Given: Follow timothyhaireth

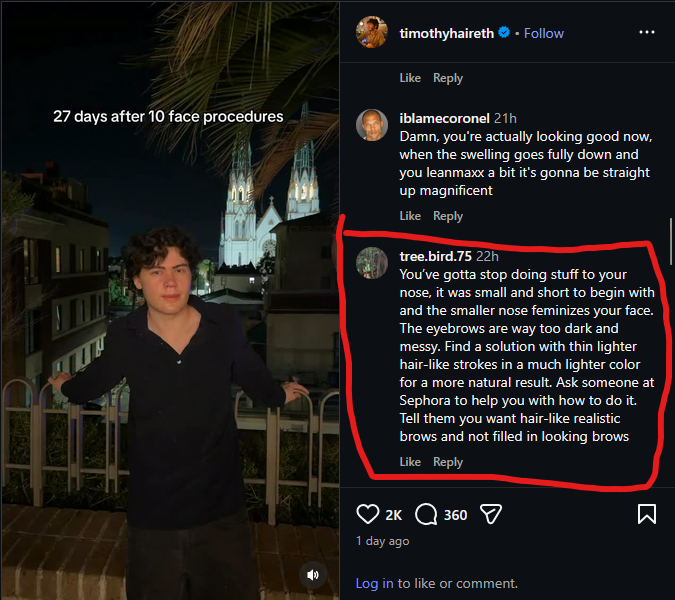Looking at the screenshot, I should click(544, 33).
